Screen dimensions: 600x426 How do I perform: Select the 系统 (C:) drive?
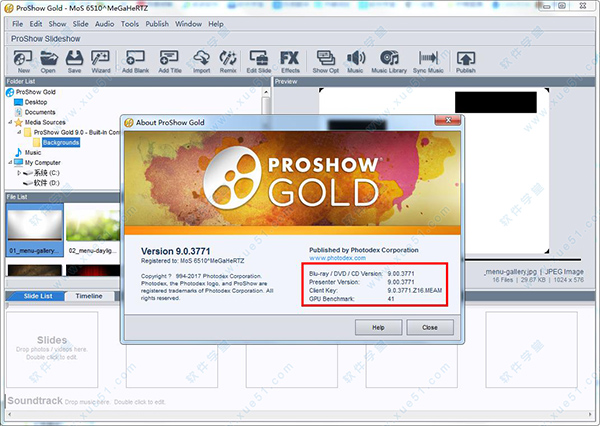(41, 173)
